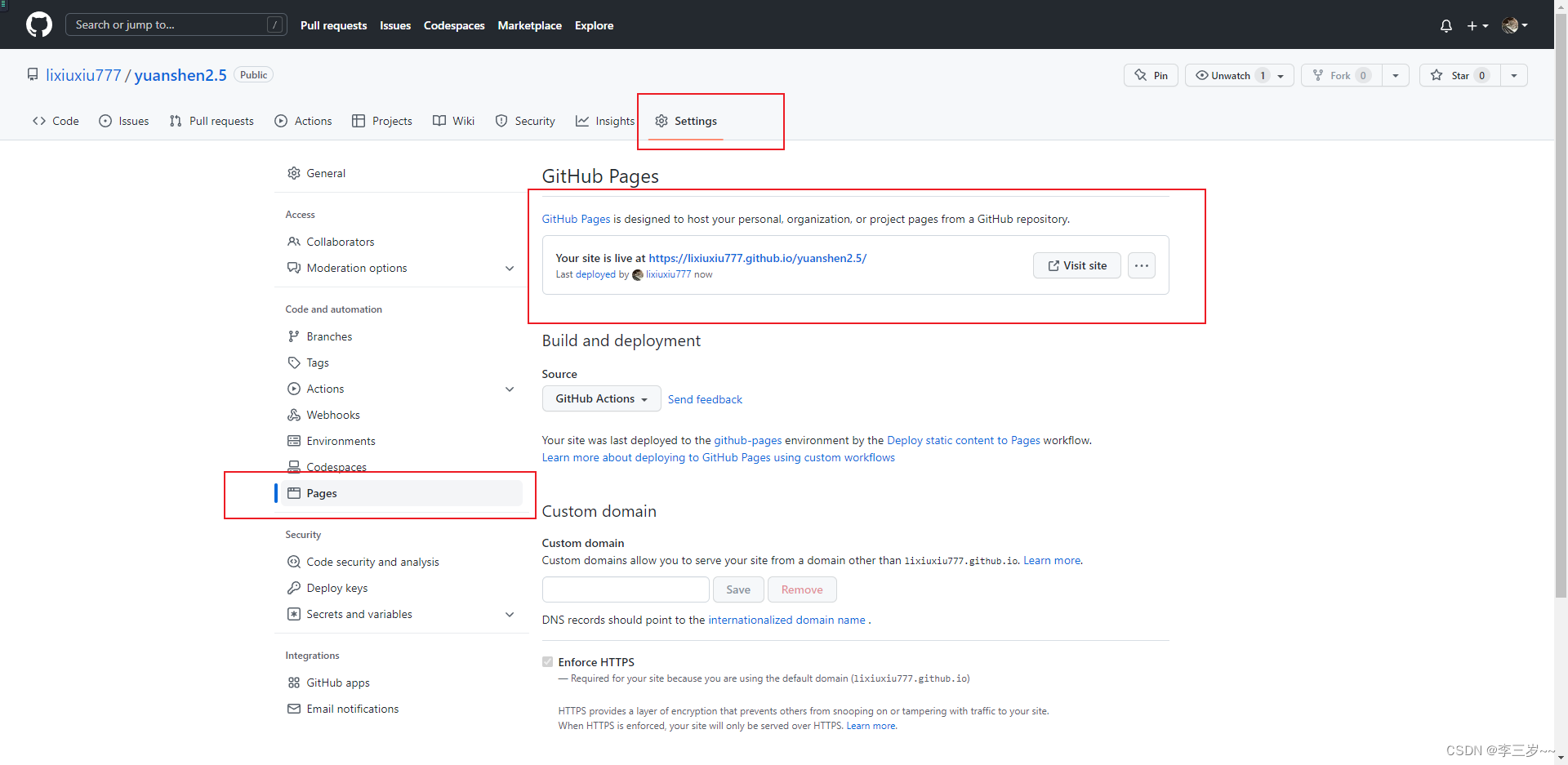This screenshot has width=1568, height=765.
Task: Open Issues in top navigation bar
Action: 395,25
